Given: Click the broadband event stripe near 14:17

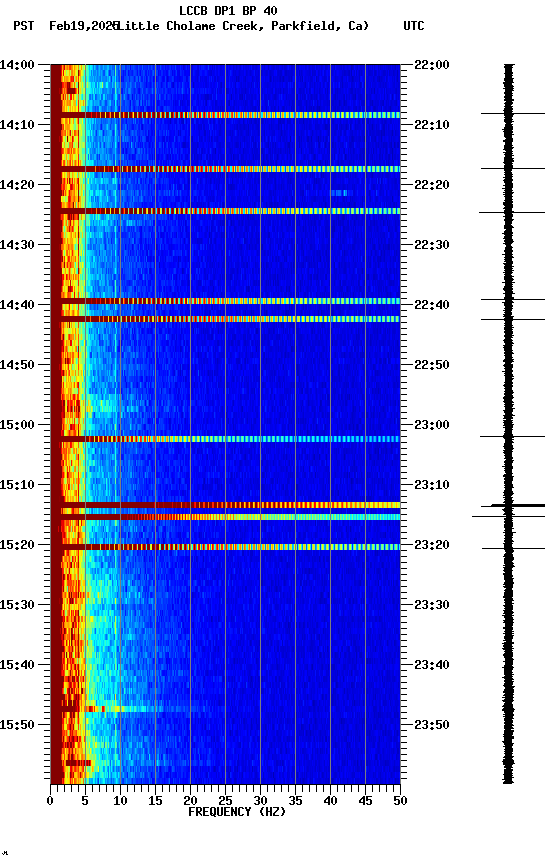Looking at the screenshot, I should click(230, 169).
